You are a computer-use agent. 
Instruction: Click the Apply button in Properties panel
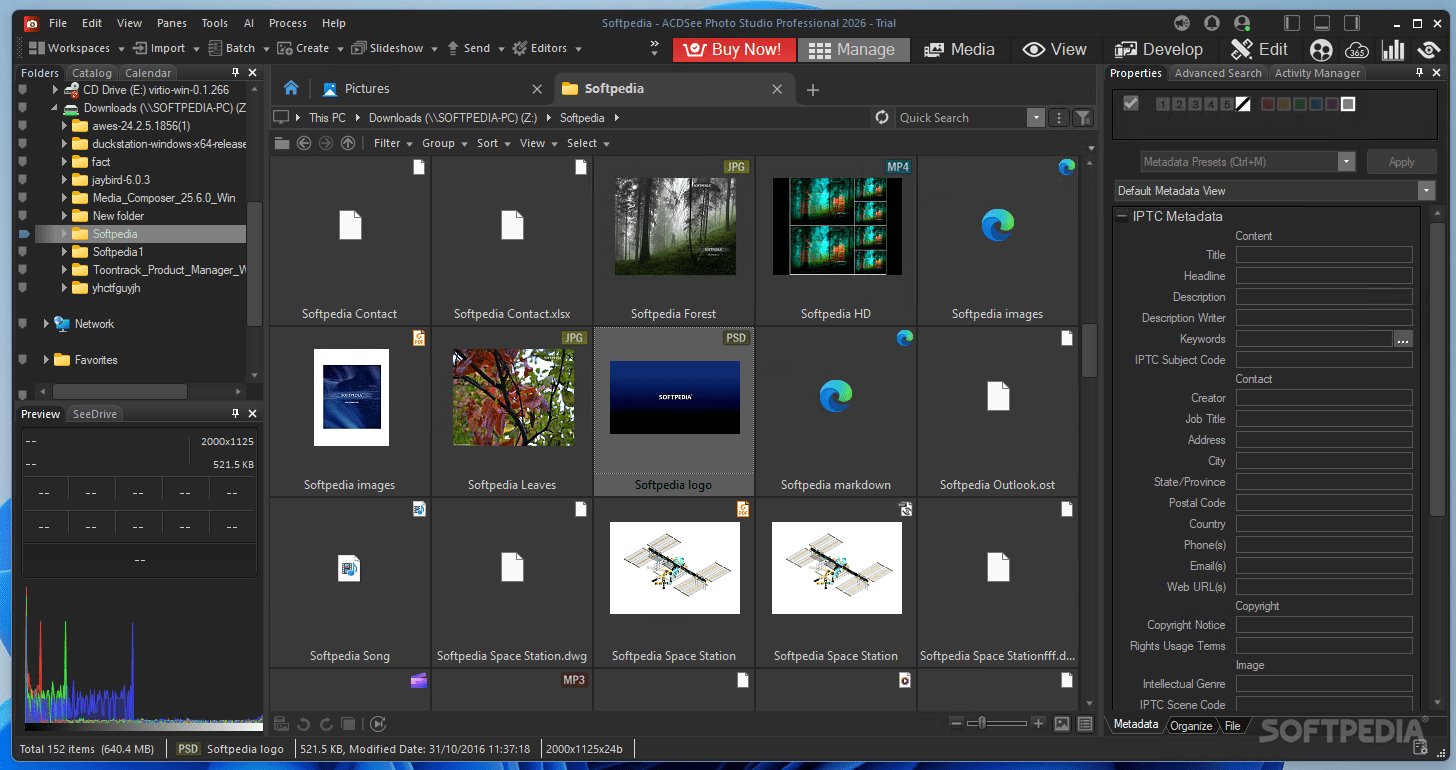point(1401,161)
